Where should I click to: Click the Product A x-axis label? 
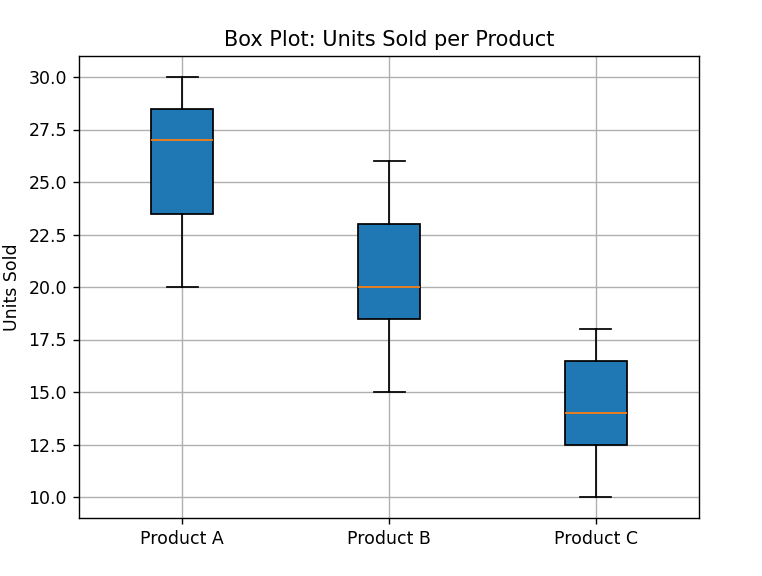pyautogui.click(x=182, y=538)
